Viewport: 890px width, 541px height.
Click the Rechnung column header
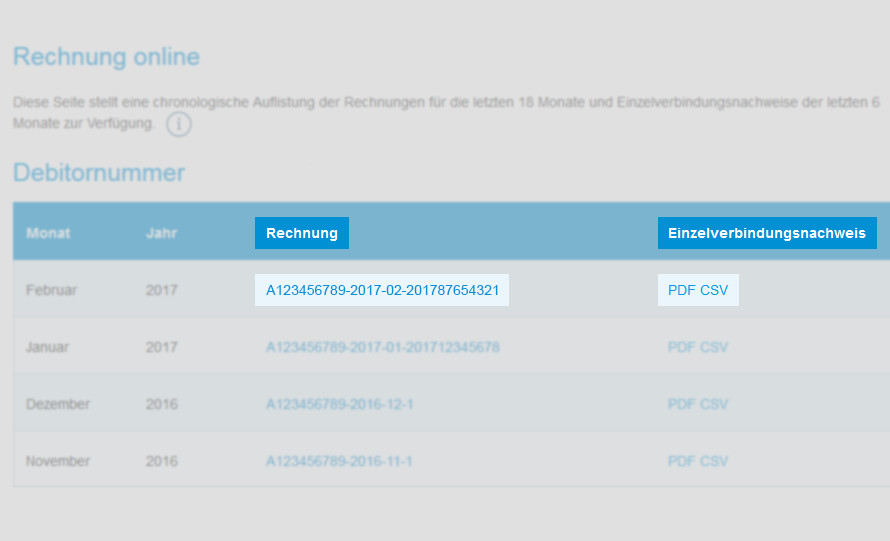[x=301, y=233]
